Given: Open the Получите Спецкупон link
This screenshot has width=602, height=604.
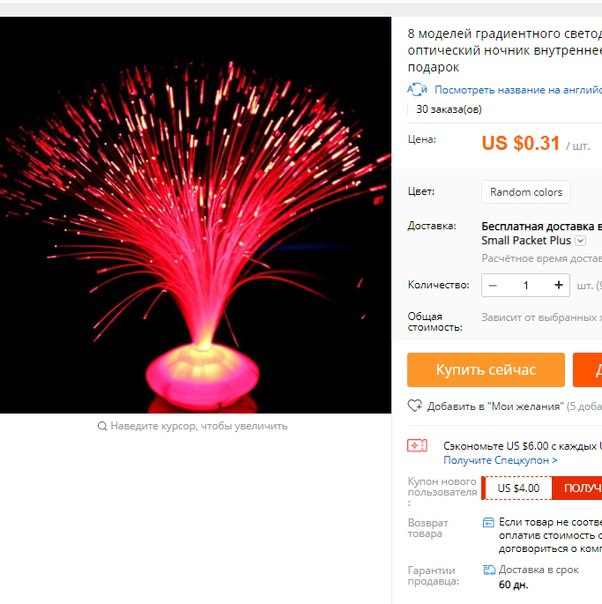Looking at the screenshot, I should [500, 460].
